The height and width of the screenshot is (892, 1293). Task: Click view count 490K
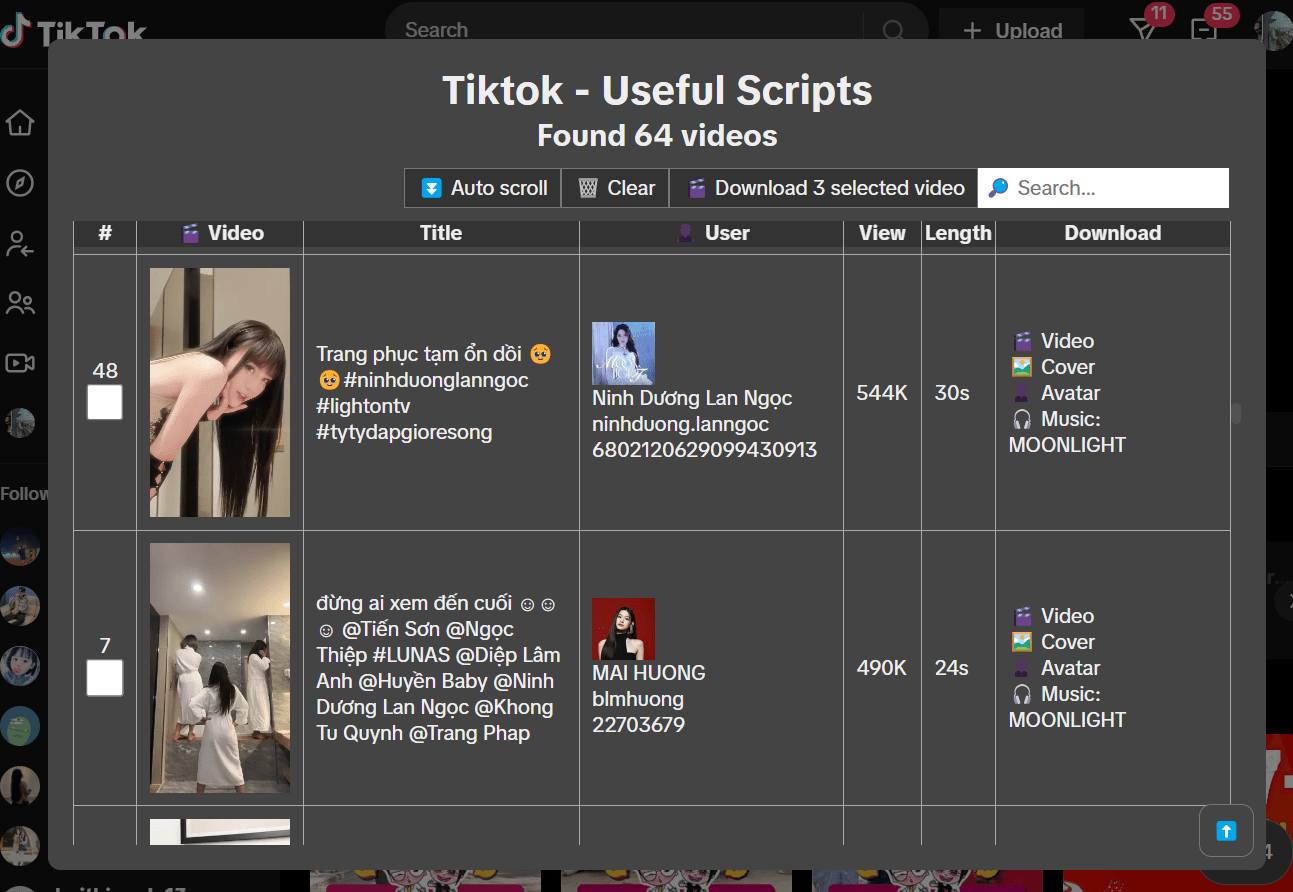(x=882, y=668)
